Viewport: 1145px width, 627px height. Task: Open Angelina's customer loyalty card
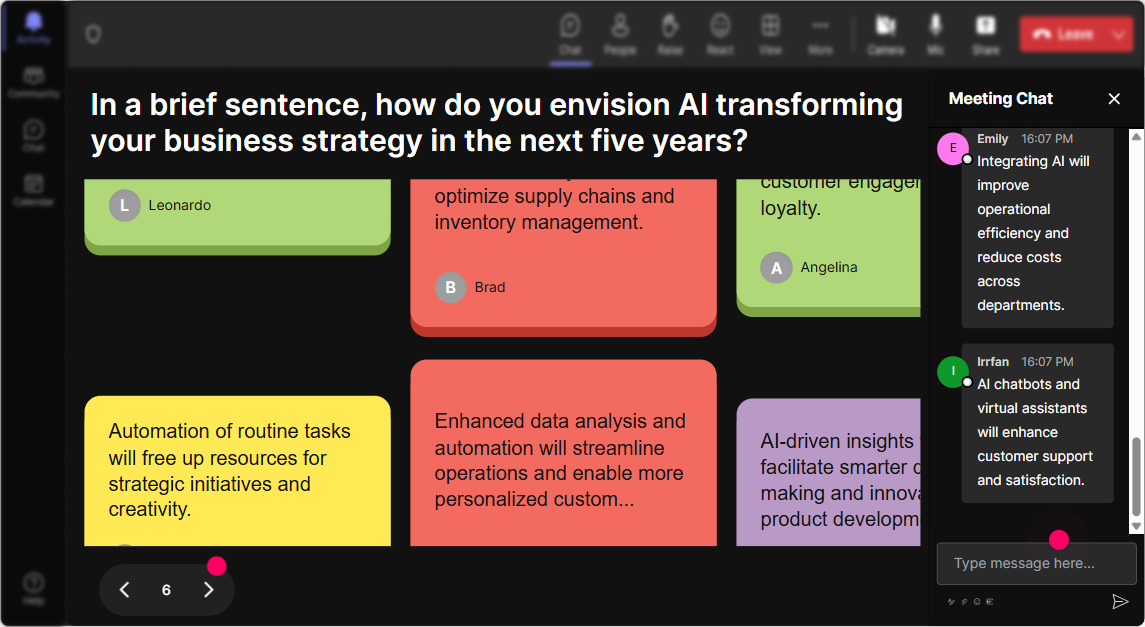828,247
